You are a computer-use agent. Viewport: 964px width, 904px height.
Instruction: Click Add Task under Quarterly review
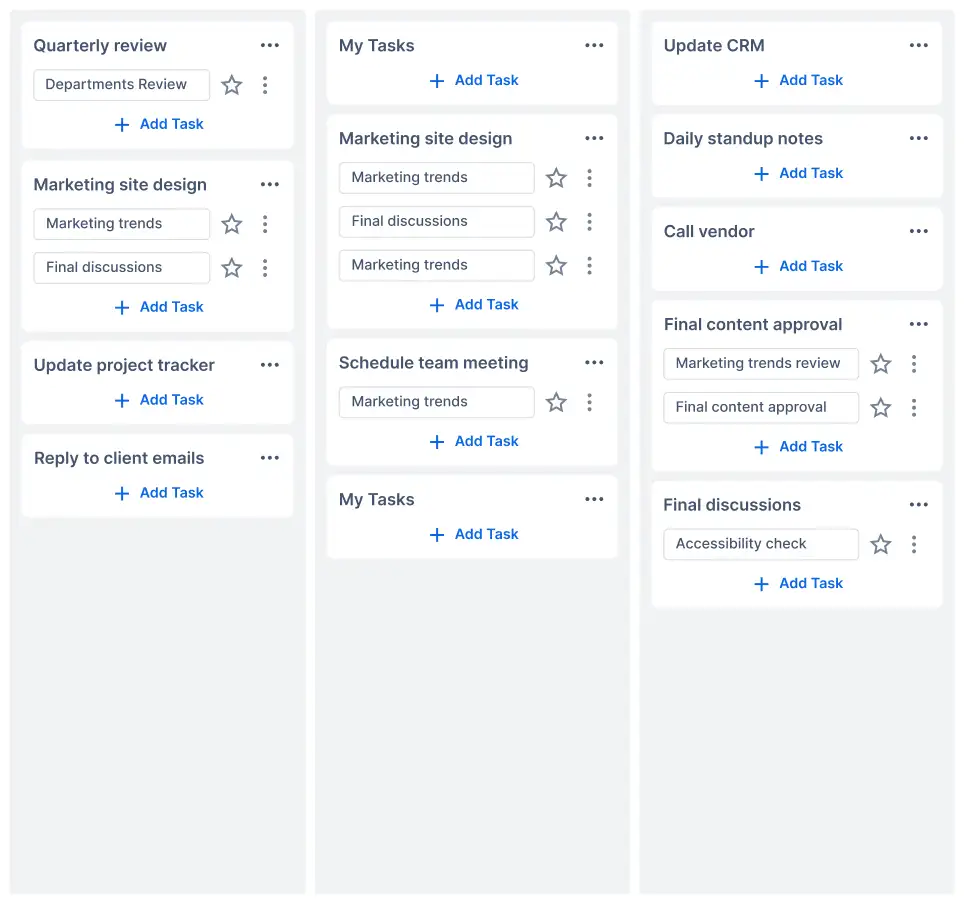pos(158,124)
